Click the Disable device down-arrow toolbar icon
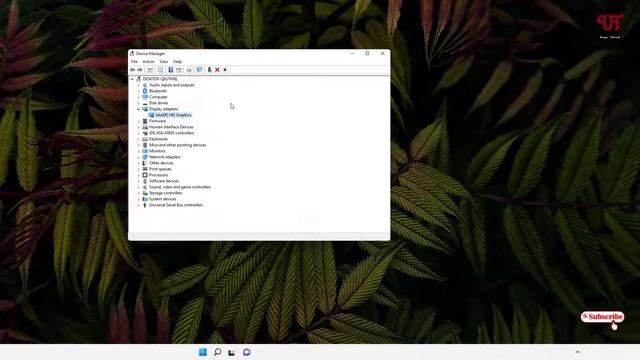This screenshot has width=640, height=360. pyautogui.click(x=225, y=70)
